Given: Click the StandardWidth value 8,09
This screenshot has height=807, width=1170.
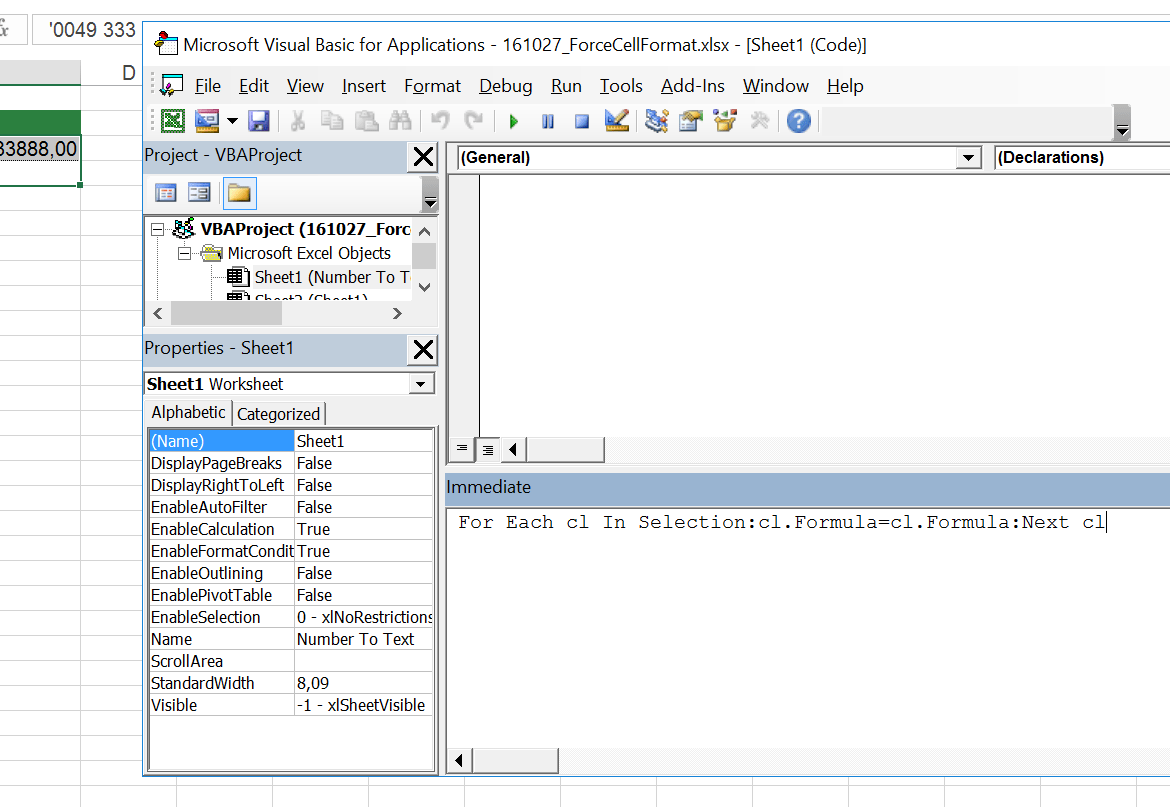Looking at the screenshot, I should coord(363,683).
